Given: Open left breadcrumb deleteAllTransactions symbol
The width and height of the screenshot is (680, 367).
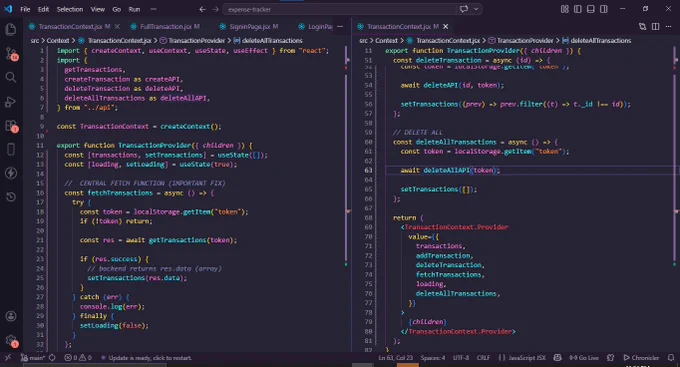Looking at the screenshot, I should (x=268, y=40).
